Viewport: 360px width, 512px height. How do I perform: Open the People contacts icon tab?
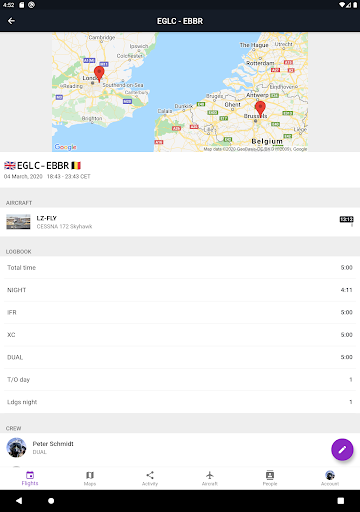point(270,479)
